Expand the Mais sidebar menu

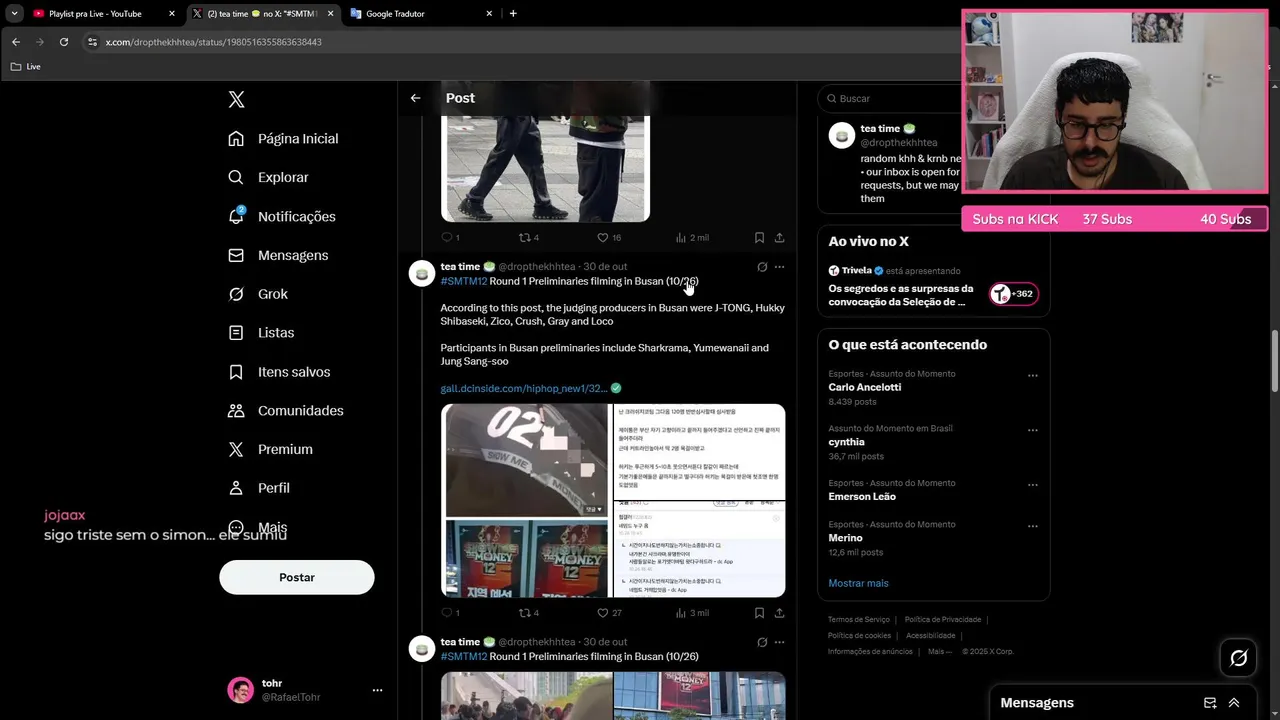(258, 527)
